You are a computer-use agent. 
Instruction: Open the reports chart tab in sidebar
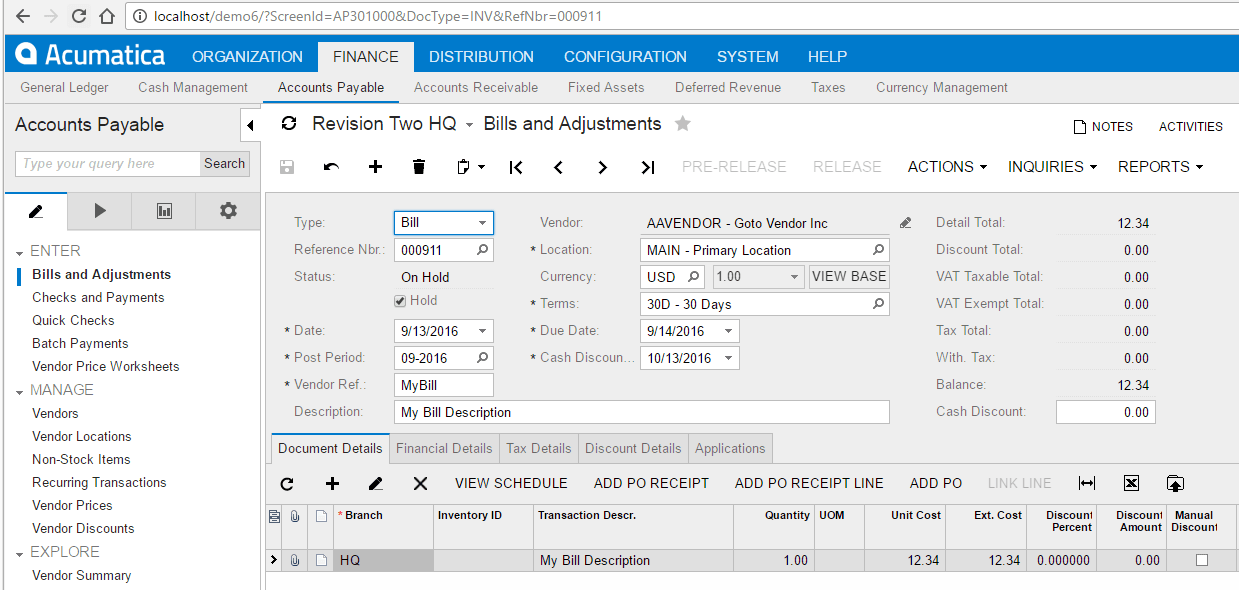164,211
